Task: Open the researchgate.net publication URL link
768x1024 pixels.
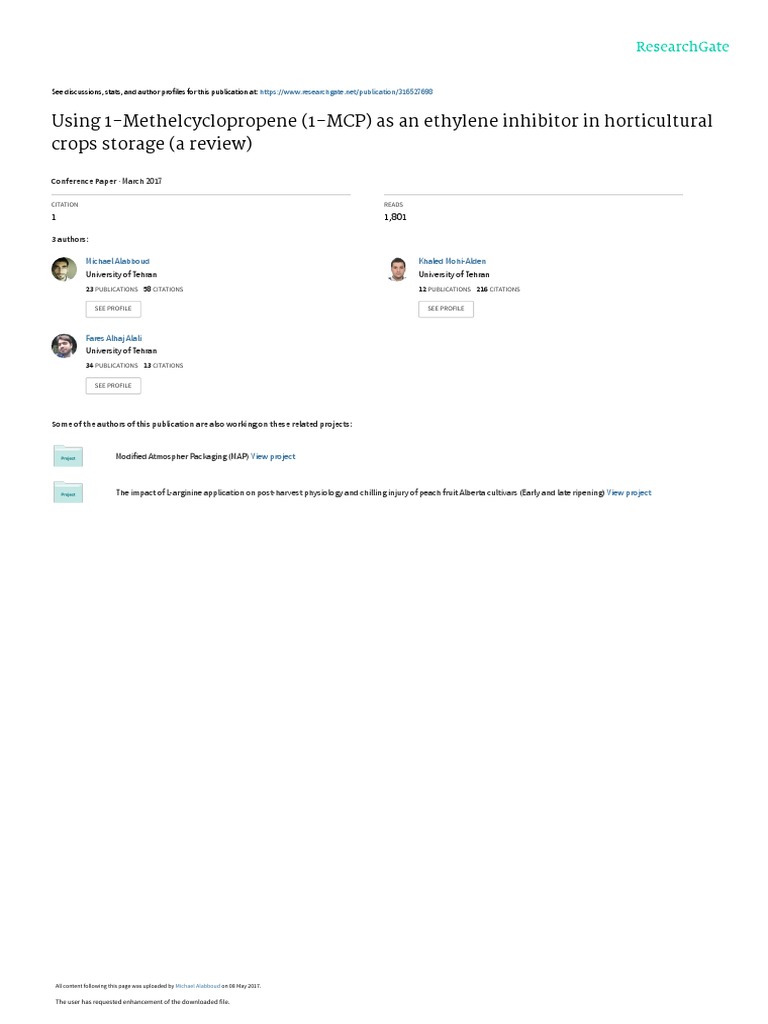Action: (346, 91)
